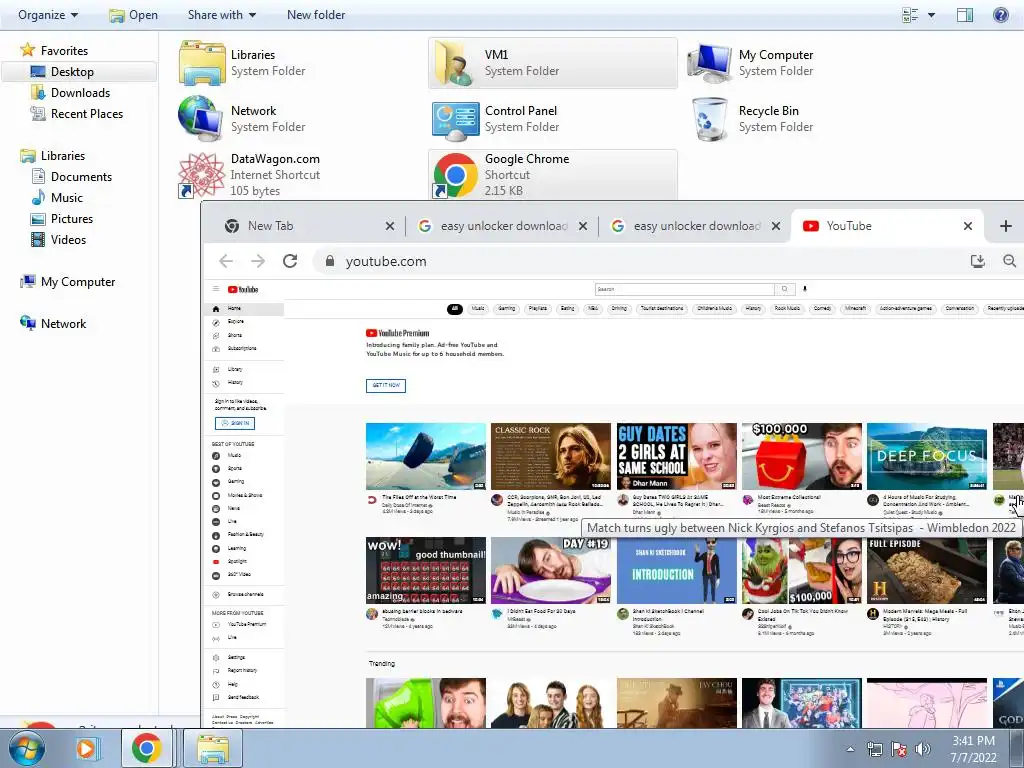Open Subscriptions in YouTube sidebar
This screenshot has height=768, width=1024.
243,349
